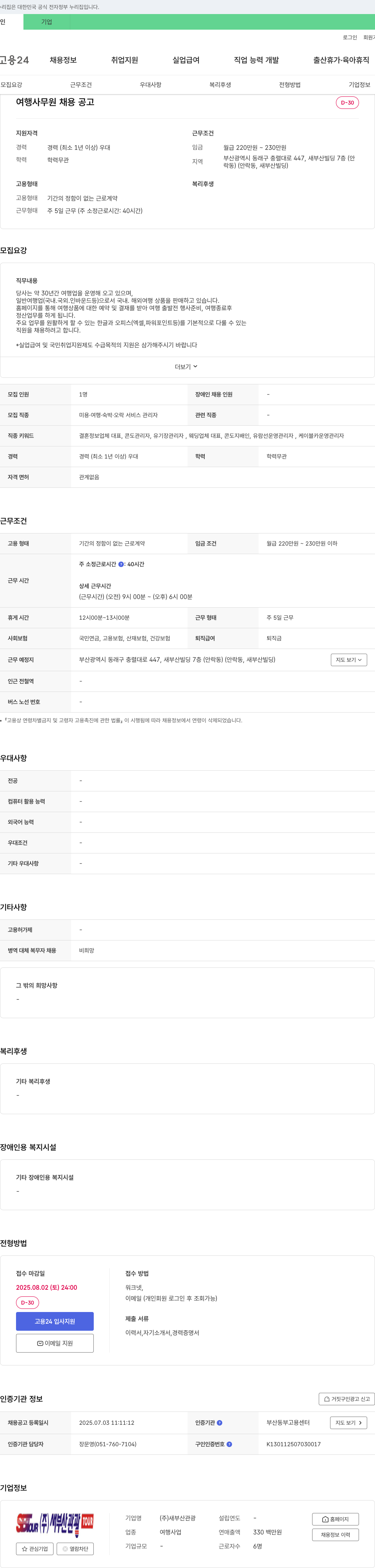Open 출산휴가·육아휴직 menu
This screenshot has height=1568, width=375.
341,60
